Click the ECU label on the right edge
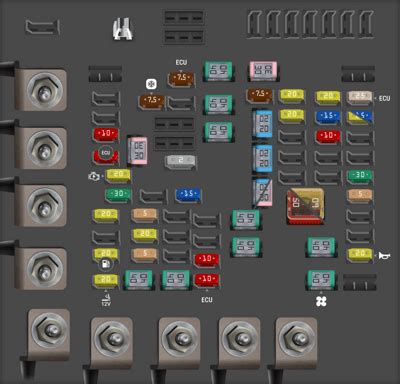Viewport: 400px width, 384px height. point(384,99)
